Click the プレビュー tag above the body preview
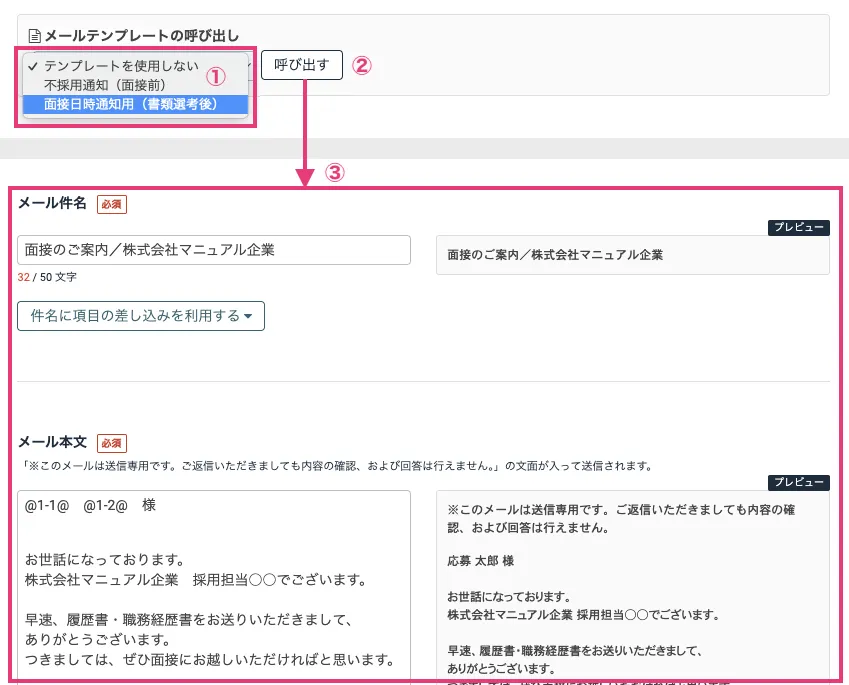Viewport: 849px width, 685px height. (798, 482)
